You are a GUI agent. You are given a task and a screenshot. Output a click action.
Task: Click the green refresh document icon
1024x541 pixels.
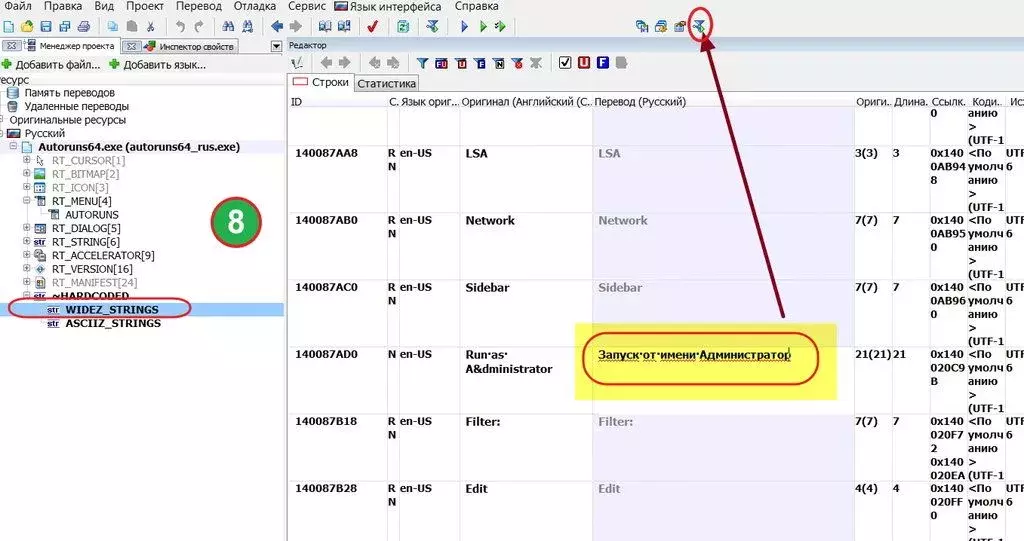[403, 27]
